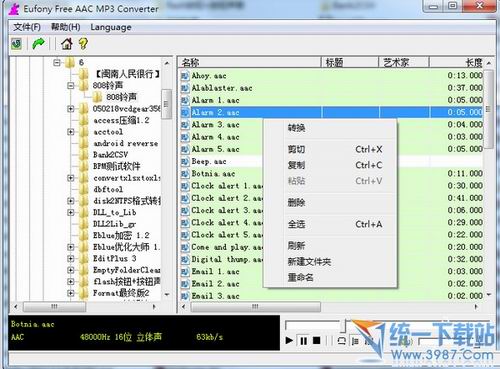The height and width of the screenshot is (369, 500).
Task: Click the folder icon of dbftool
Action: point(84,189)
